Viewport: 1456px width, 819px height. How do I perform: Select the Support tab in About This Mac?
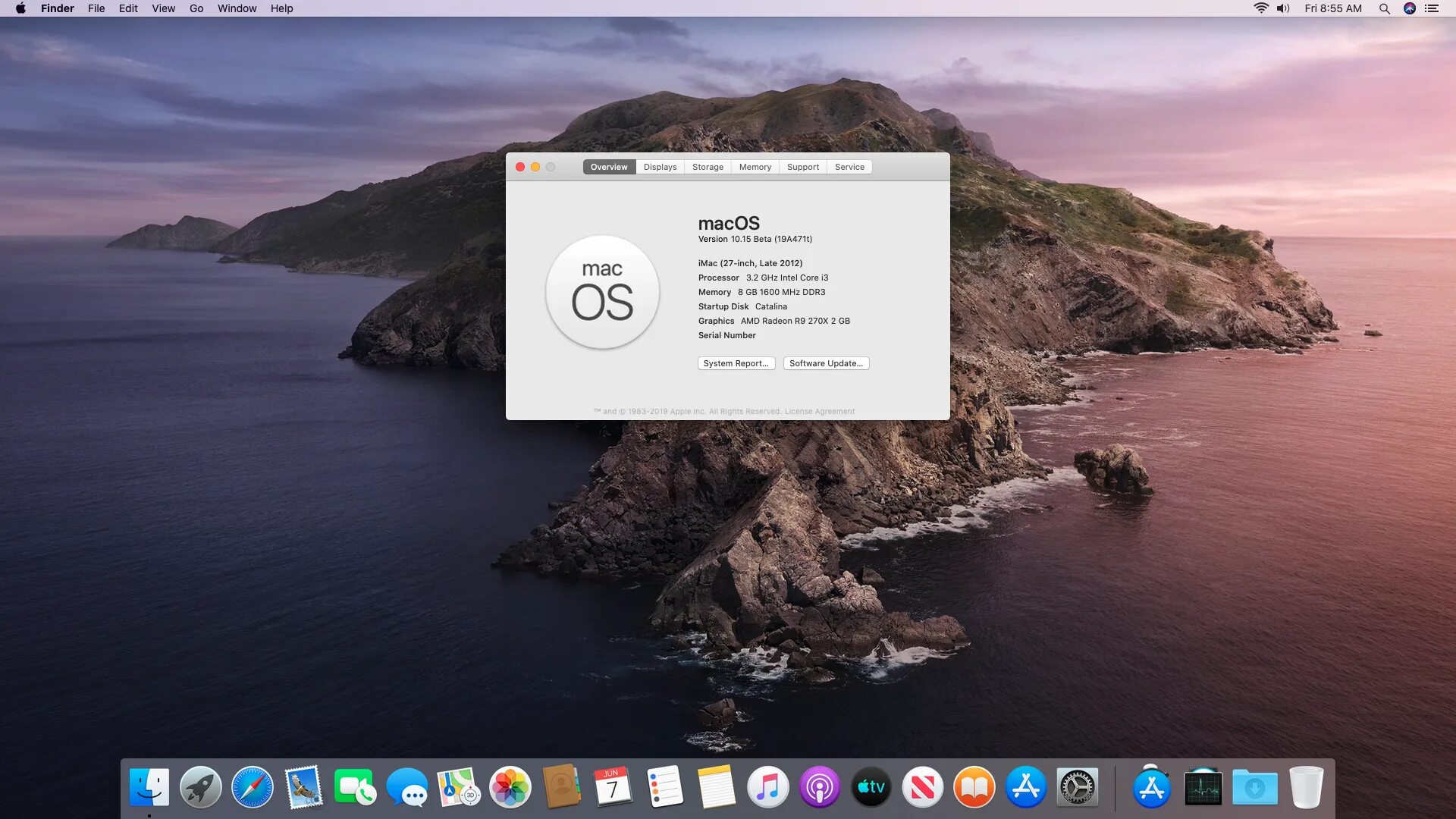pyautogui.click(x=802, y=167)
